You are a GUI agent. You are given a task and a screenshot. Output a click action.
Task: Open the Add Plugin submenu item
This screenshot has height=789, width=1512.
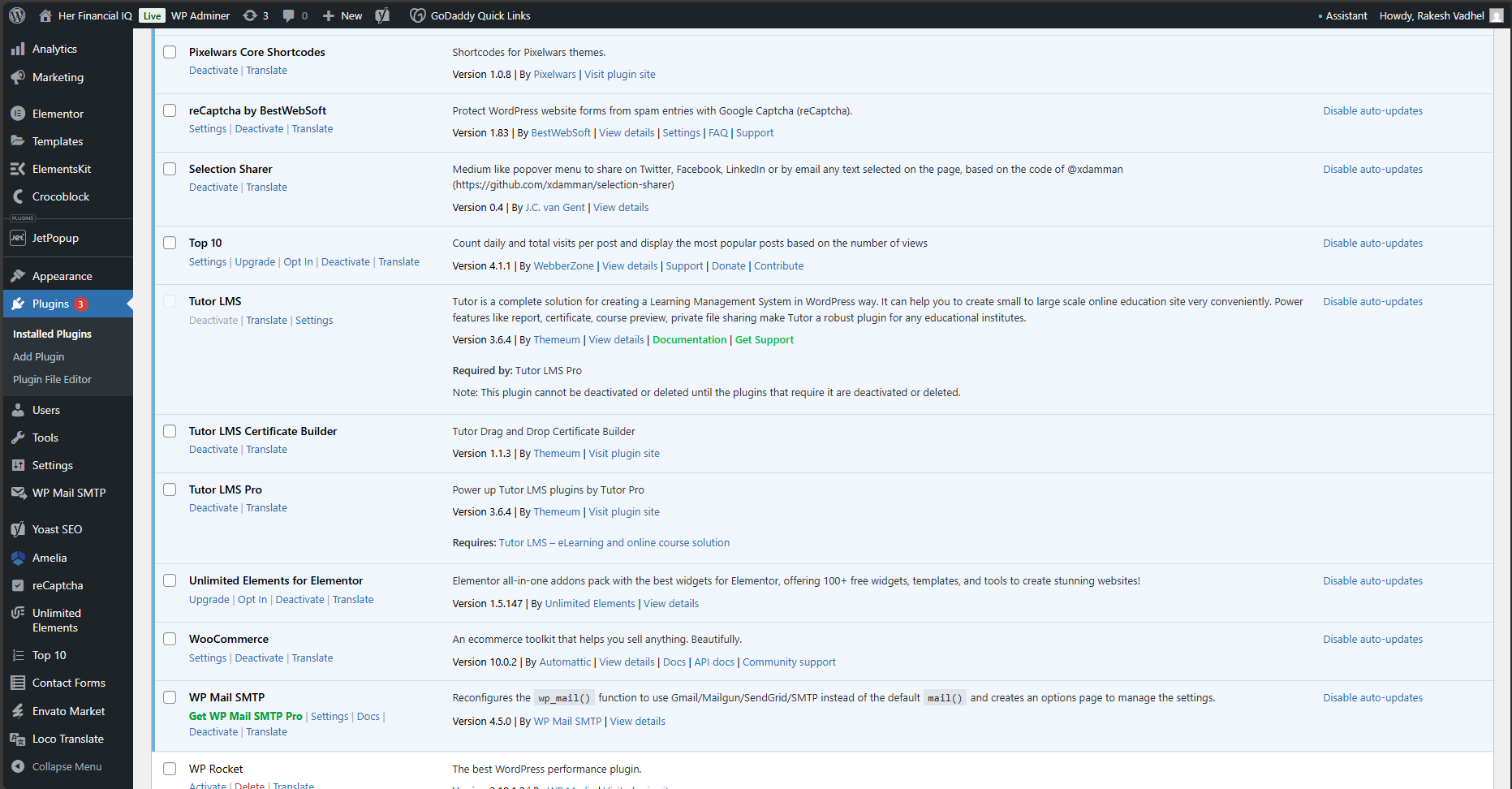point(38,356)
